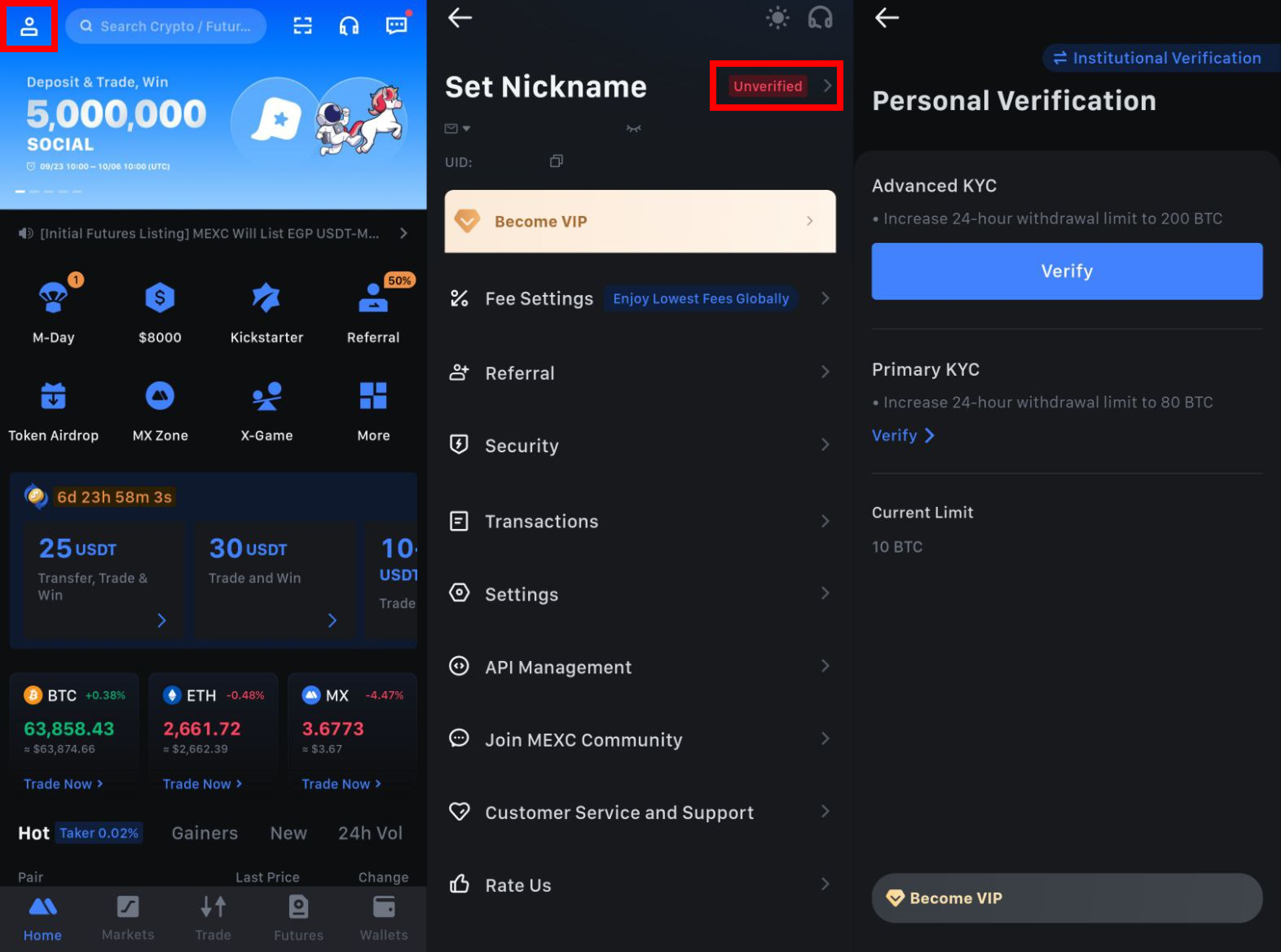Screen dimensions: 1281x952
Task: Select the 24h Vol tab
Action: [x=370, y=833]
